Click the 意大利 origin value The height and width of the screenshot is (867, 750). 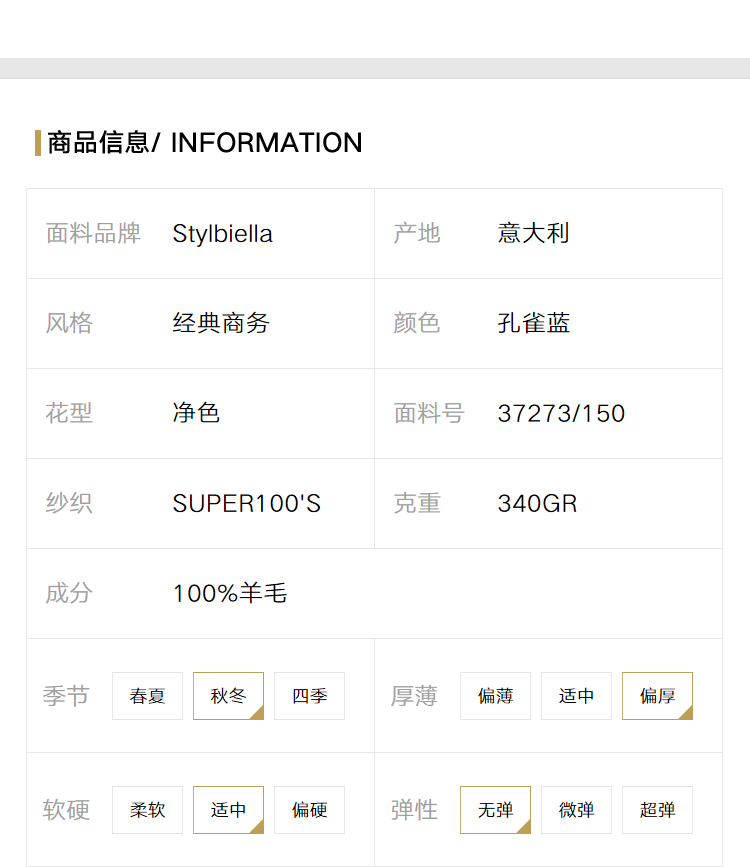coord(534,233)
